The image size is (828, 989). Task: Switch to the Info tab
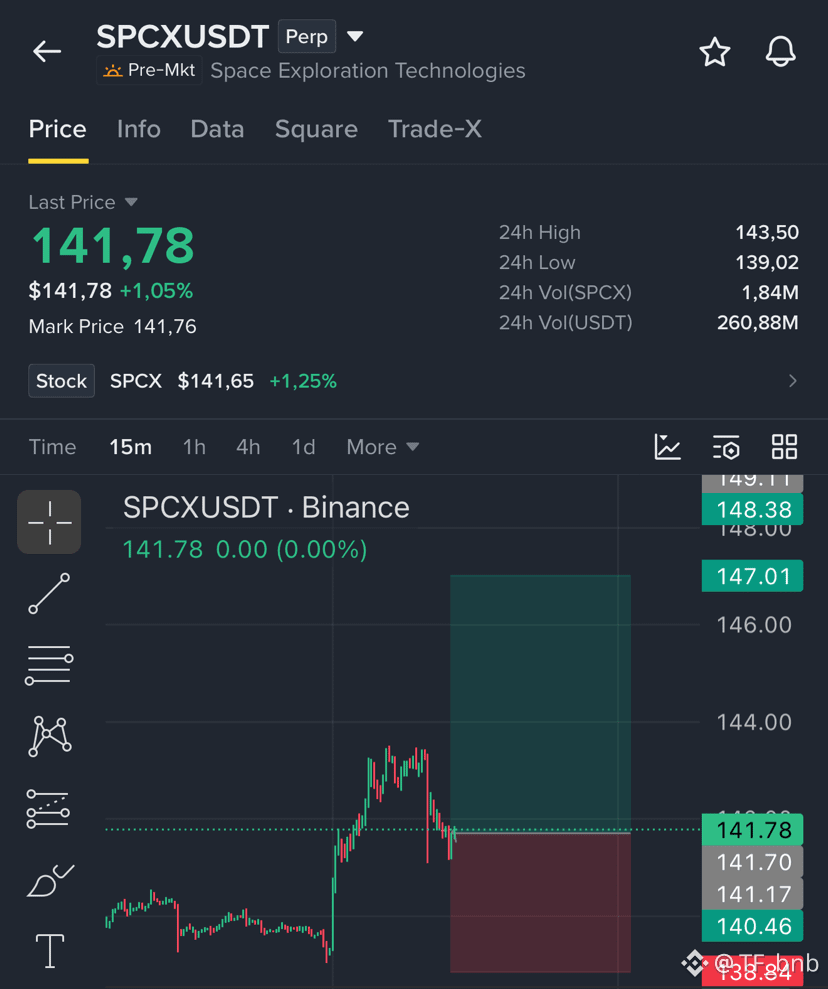pyautogui.click(x=139, y=129)
